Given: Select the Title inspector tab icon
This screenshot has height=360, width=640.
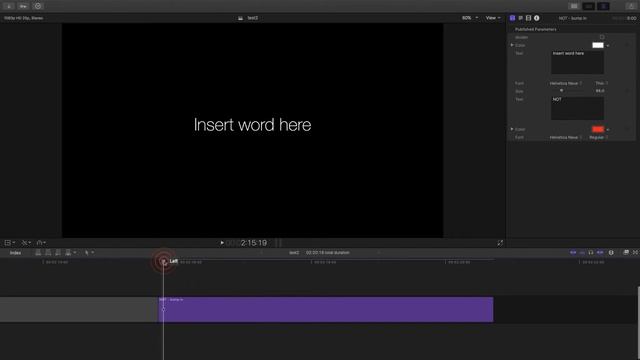Looking at the screenshot, I should point(512,18).
